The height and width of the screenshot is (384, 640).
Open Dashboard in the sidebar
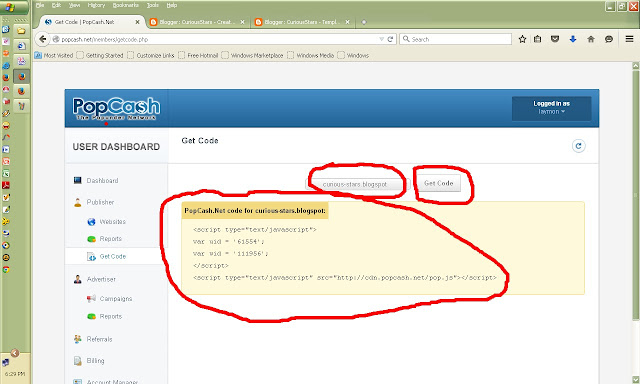pyautogui.click(x=102, y=180)
